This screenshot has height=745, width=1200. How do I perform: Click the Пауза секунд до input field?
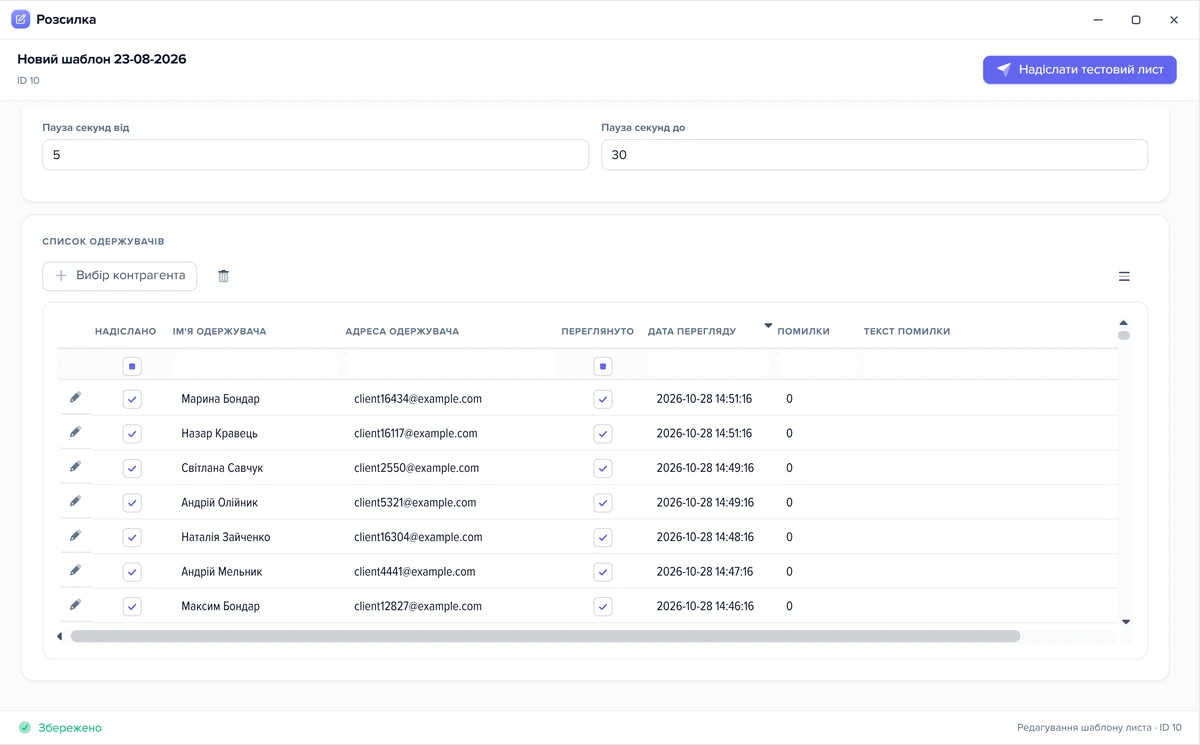pos(875,155)
